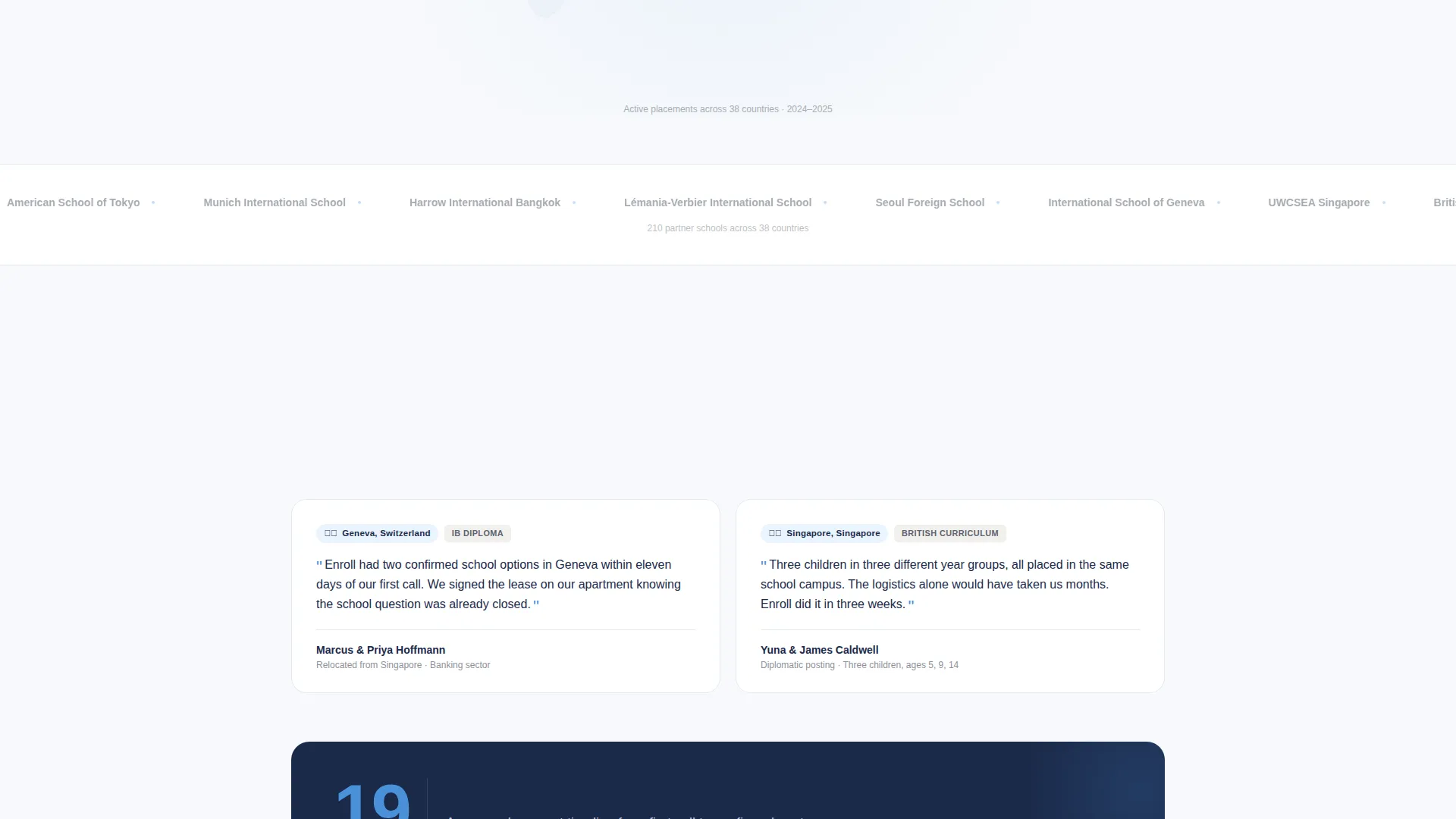Select Harrow International Bangkok in the partner strip
The height and width of the screenshot is (819, 1456).
point(485,202)
